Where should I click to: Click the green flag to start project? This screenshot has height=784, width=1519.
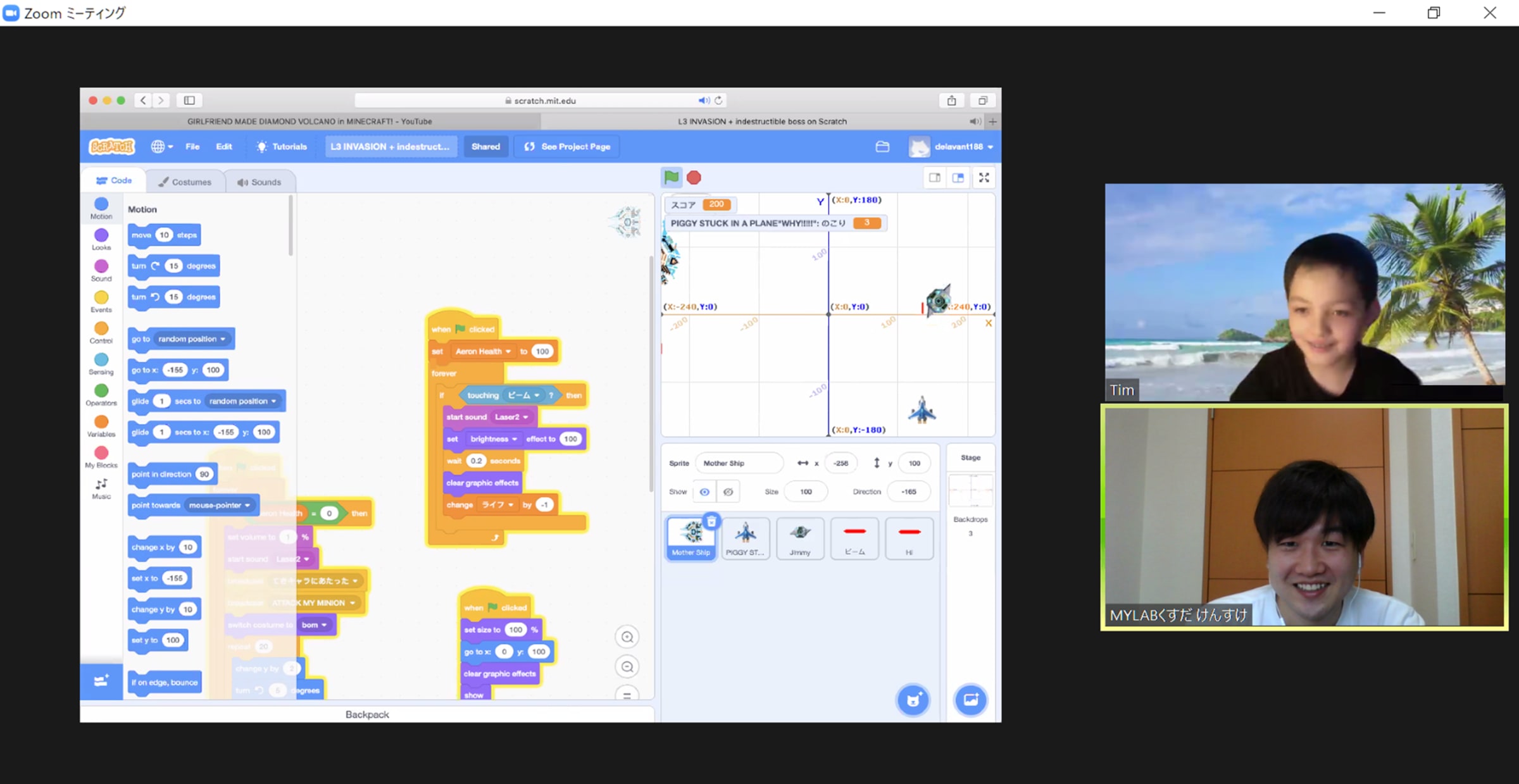[x=672, y=178]
